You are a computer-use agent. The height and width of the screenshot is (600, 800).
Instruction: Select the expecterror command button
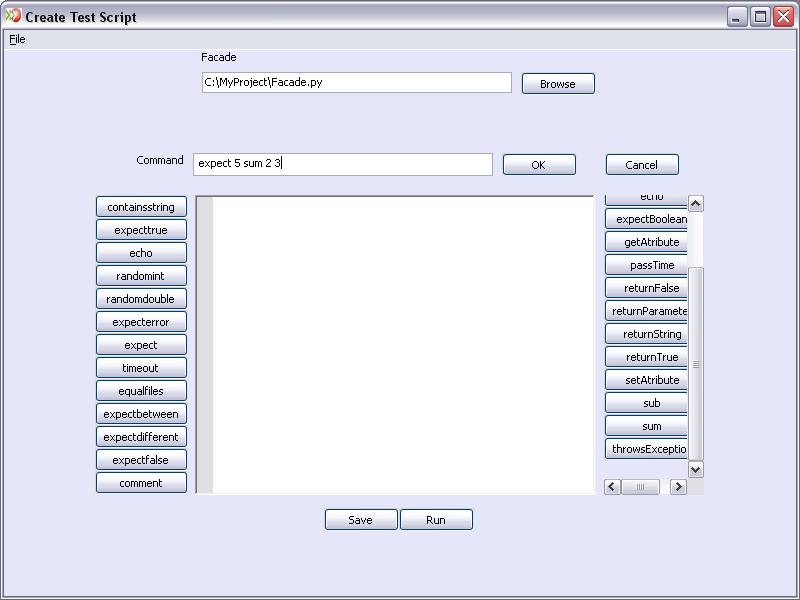[x=141, y=322]
